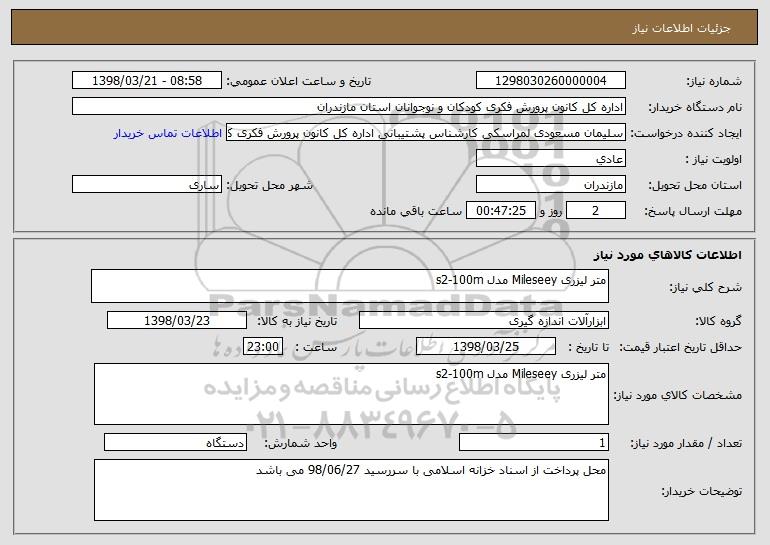Screen dimensions: 770x545
Task: Click the مشخصات کالای مورد نیاز label
Action: (678, 395)
